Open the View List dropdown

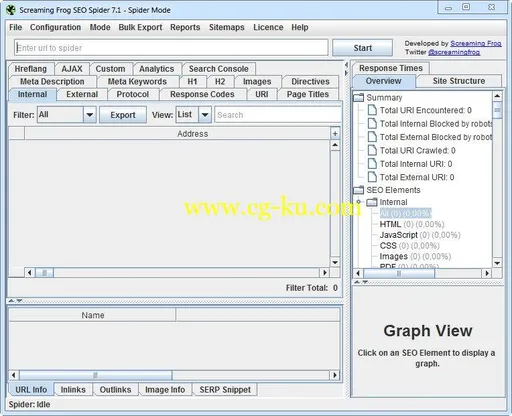pos(205,115)
